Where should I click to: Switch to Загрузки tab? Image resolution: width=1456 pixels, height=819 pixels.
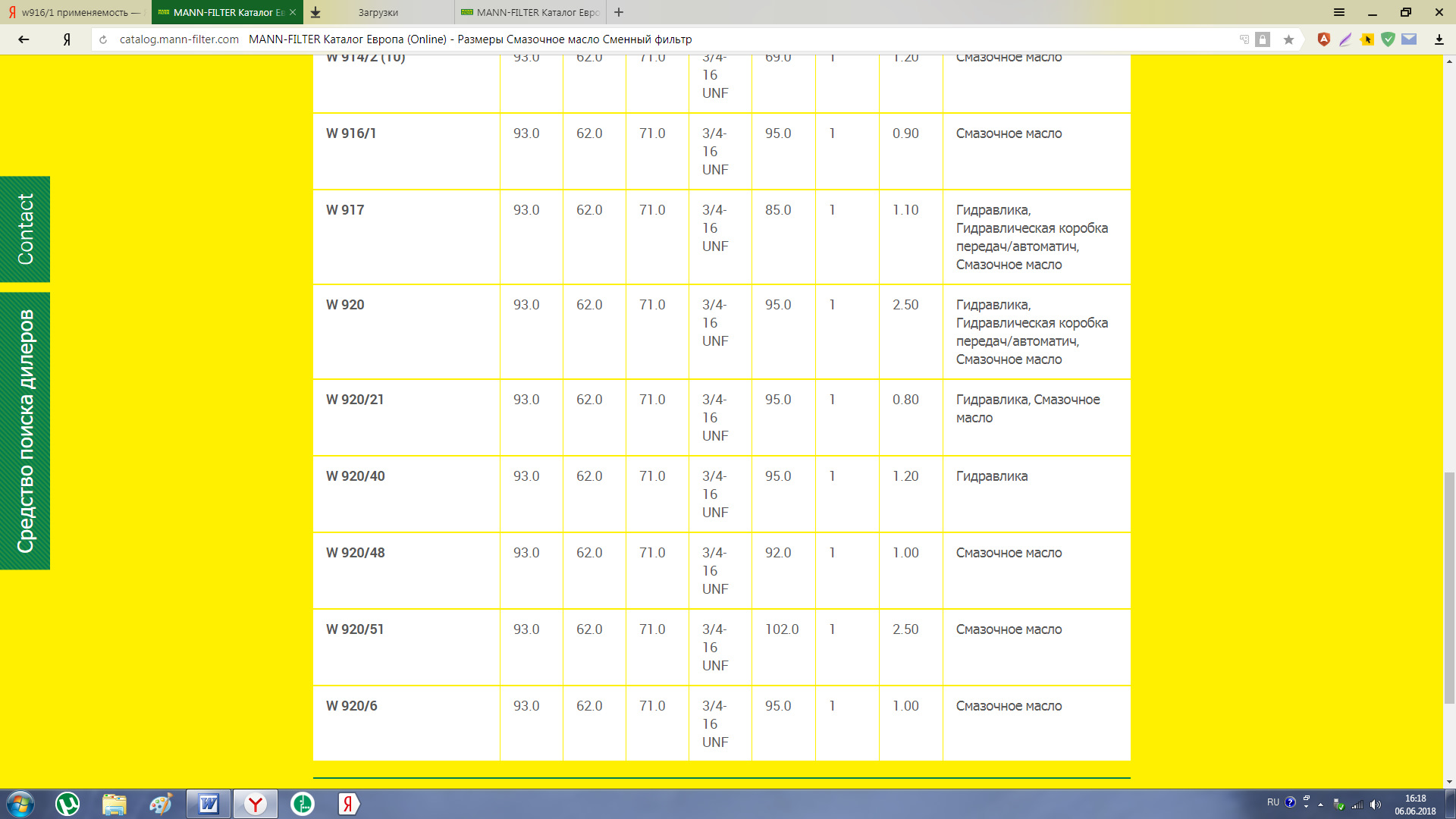tap(378, 12)
